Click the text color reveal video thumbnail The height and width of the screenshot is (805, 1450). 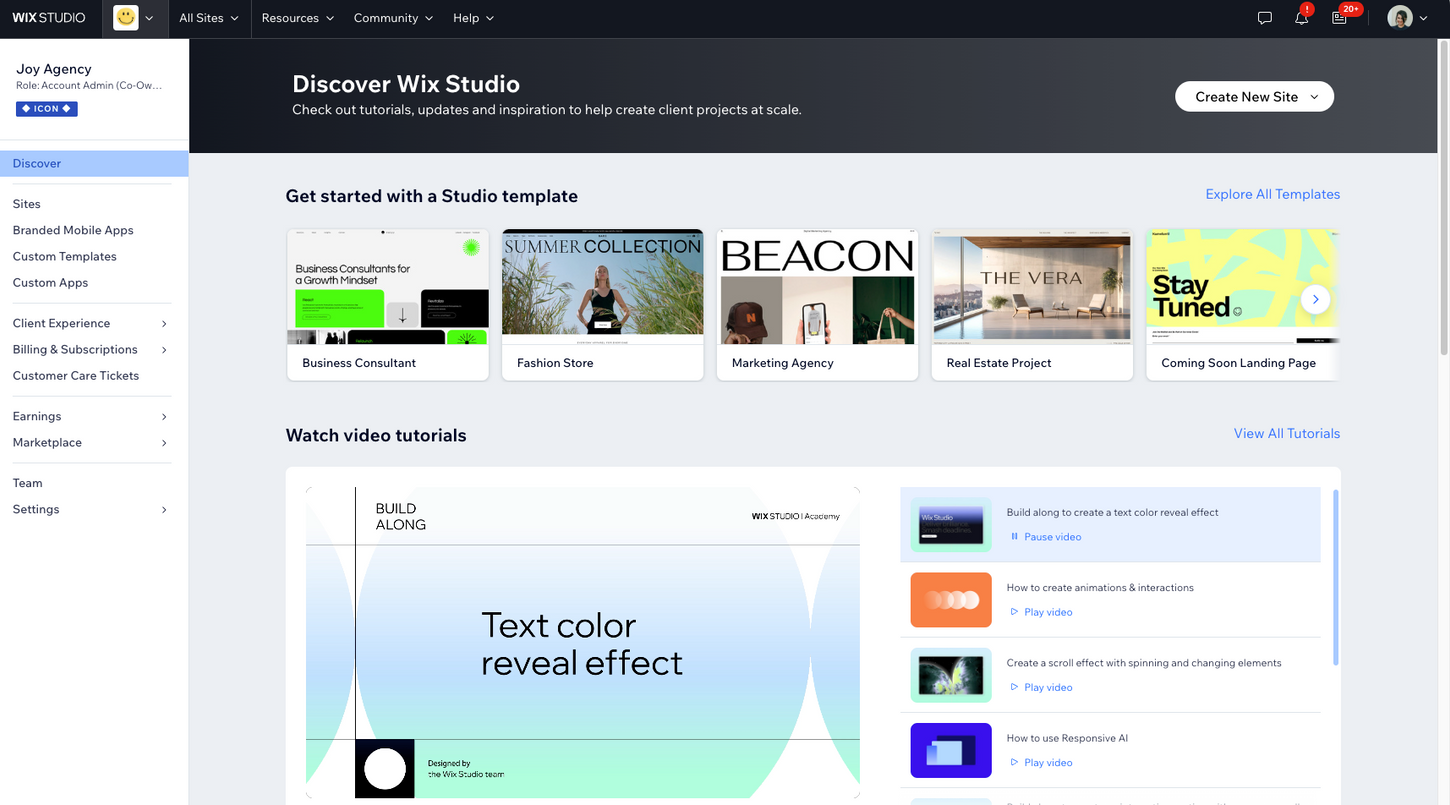[x=951, y=524]
